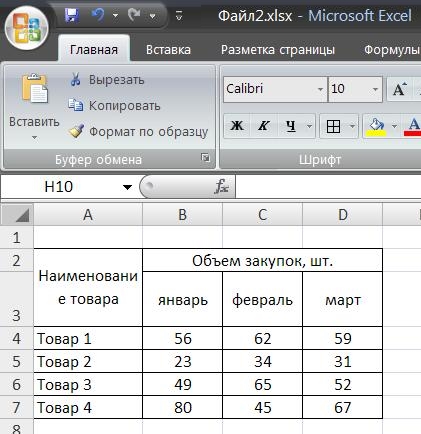Click the borders grid icon
The width and height of the screenshot is (421, 434).
[333, 126]
